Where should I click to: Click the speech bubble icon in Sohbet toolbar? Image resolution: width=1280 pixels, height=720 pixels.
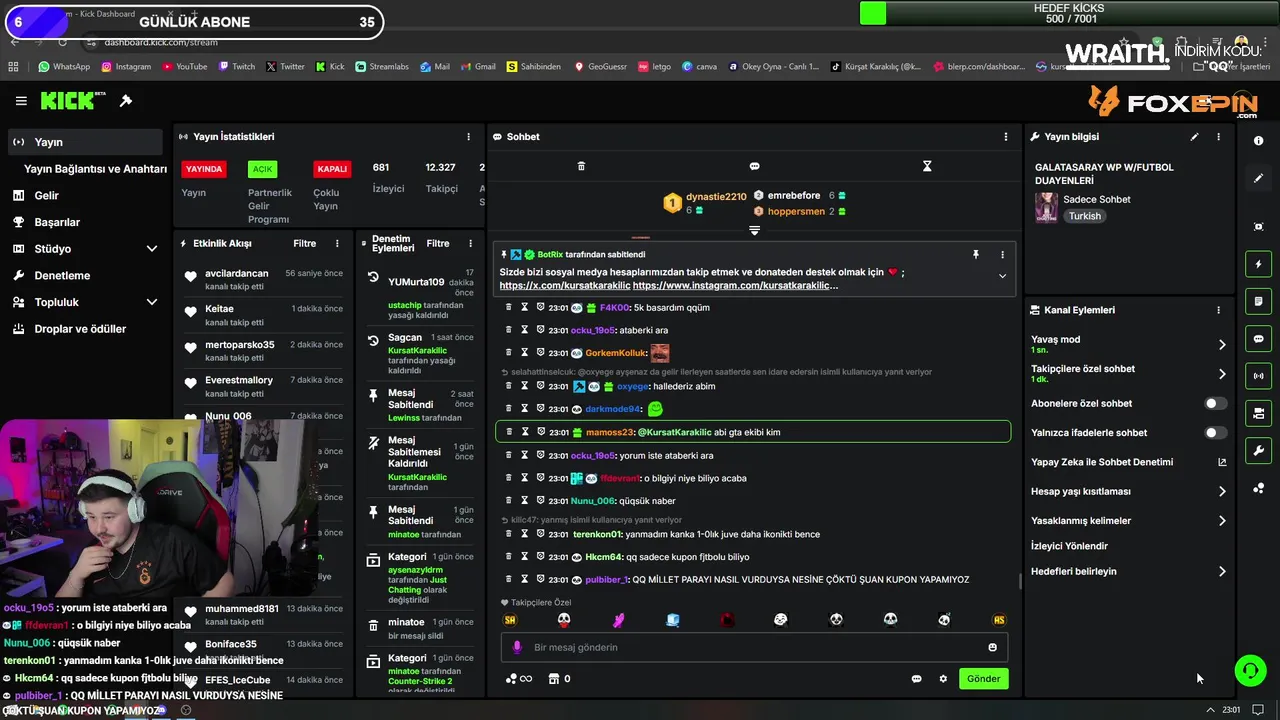coord(754,166)
